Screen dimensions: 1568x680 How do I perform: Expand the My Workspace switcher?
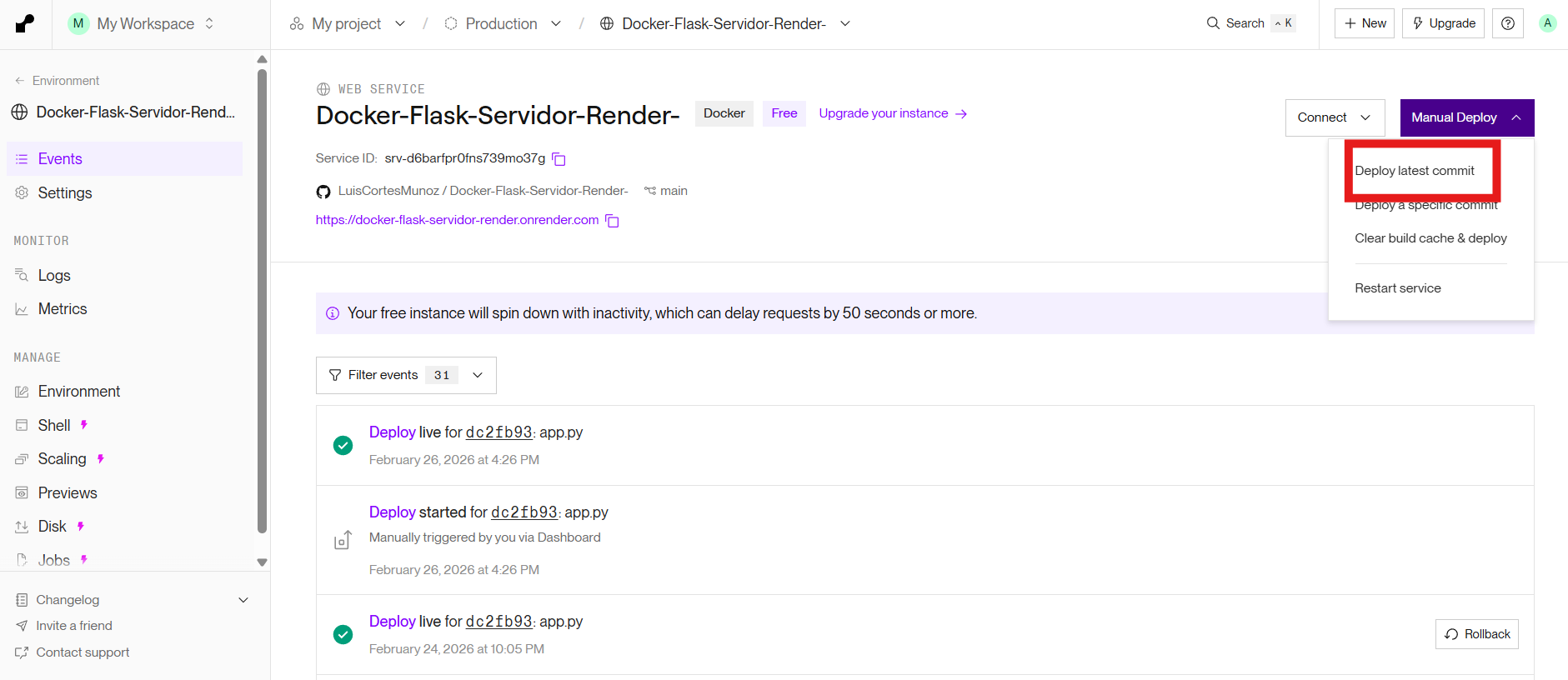(142, 23)
